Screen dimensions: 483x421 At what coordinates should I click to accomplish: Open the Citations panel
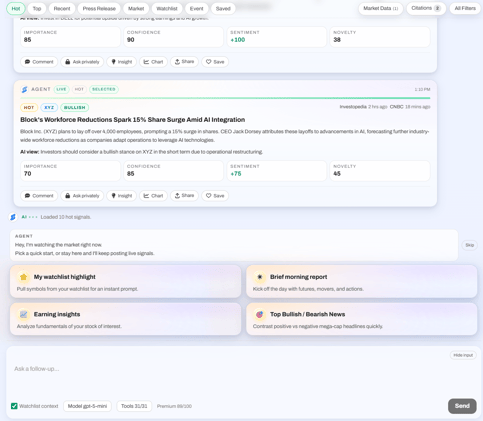click(426, 8)
